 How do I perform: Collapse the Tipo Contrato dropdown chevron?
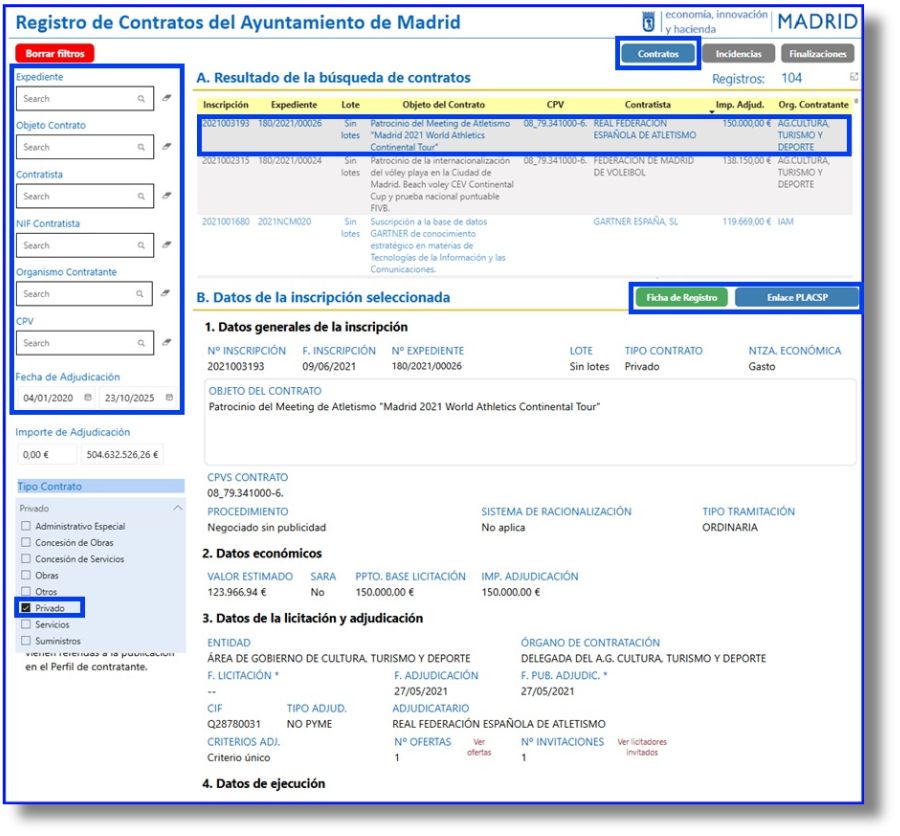click(x=178, y=508)
